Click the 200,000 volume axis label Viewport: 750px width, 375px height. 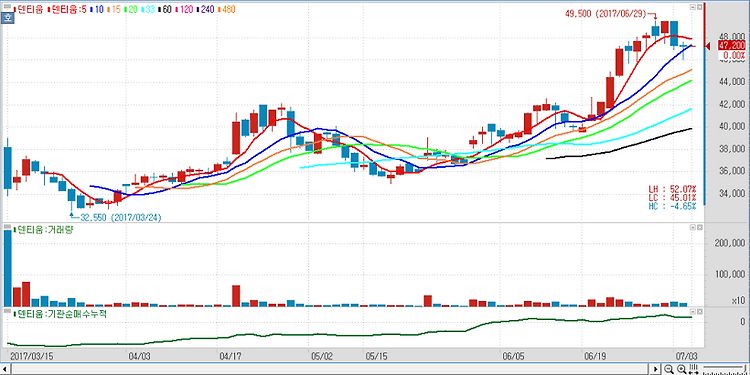(x=730, y=243)
